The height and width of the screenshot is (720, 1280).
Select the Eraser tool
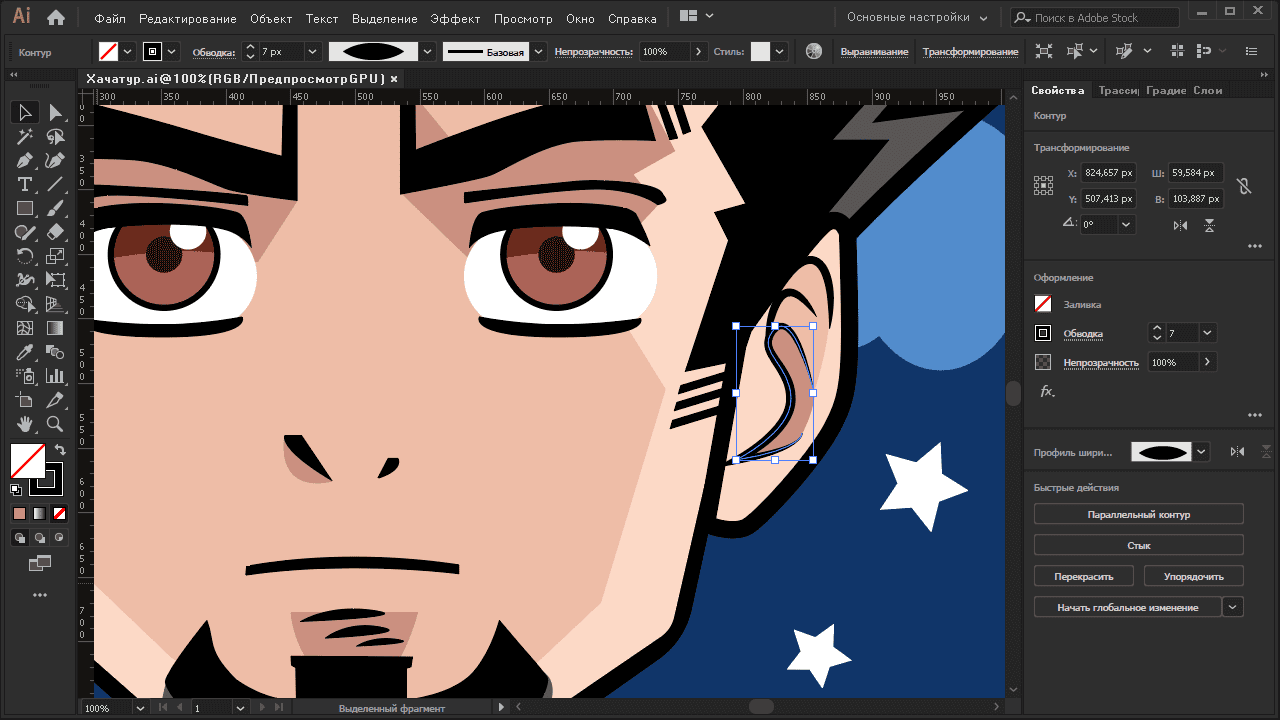coord(55,233)
